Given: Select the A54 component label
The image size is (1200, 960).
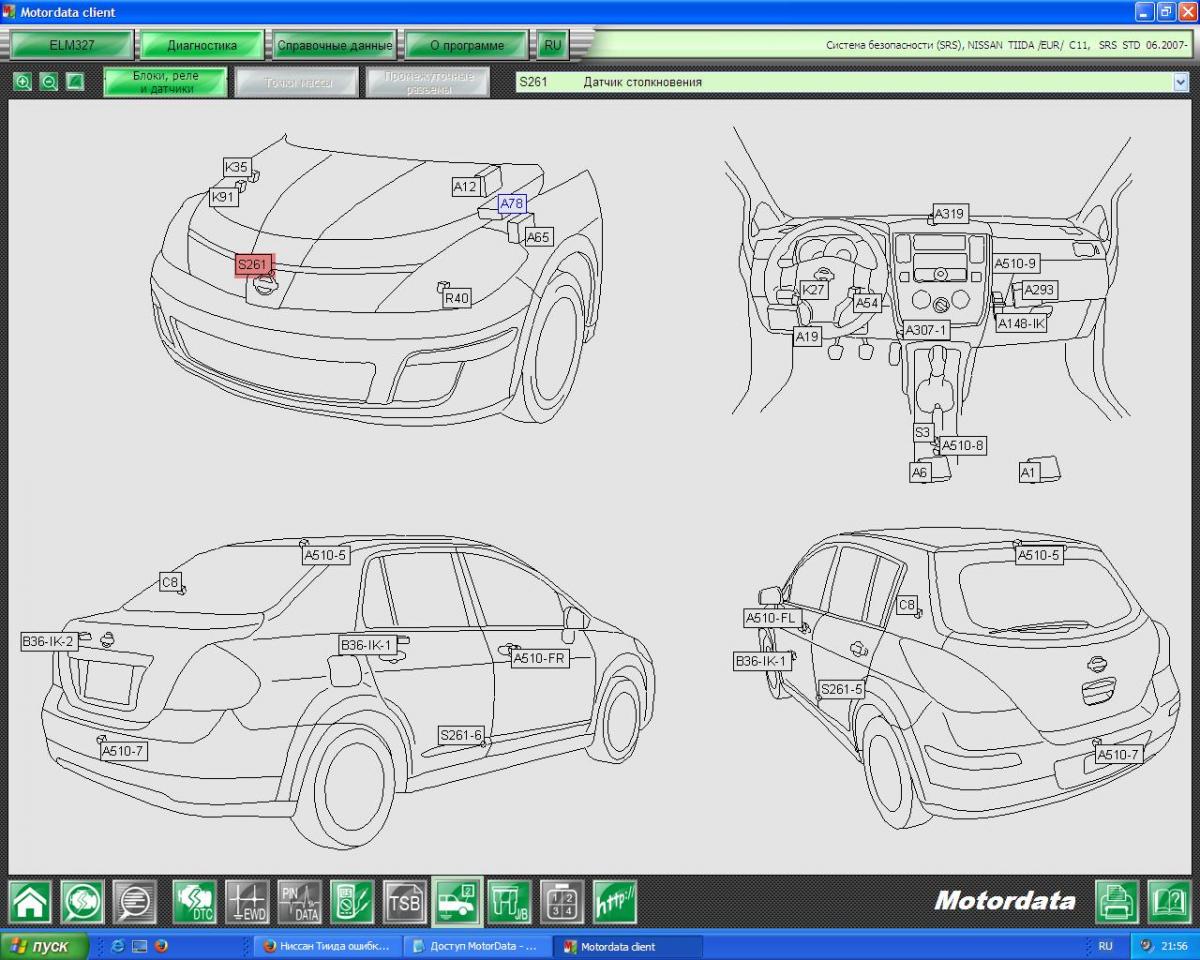Looking at the screenshot, I should pyautogui.click(x=867, y=303).
